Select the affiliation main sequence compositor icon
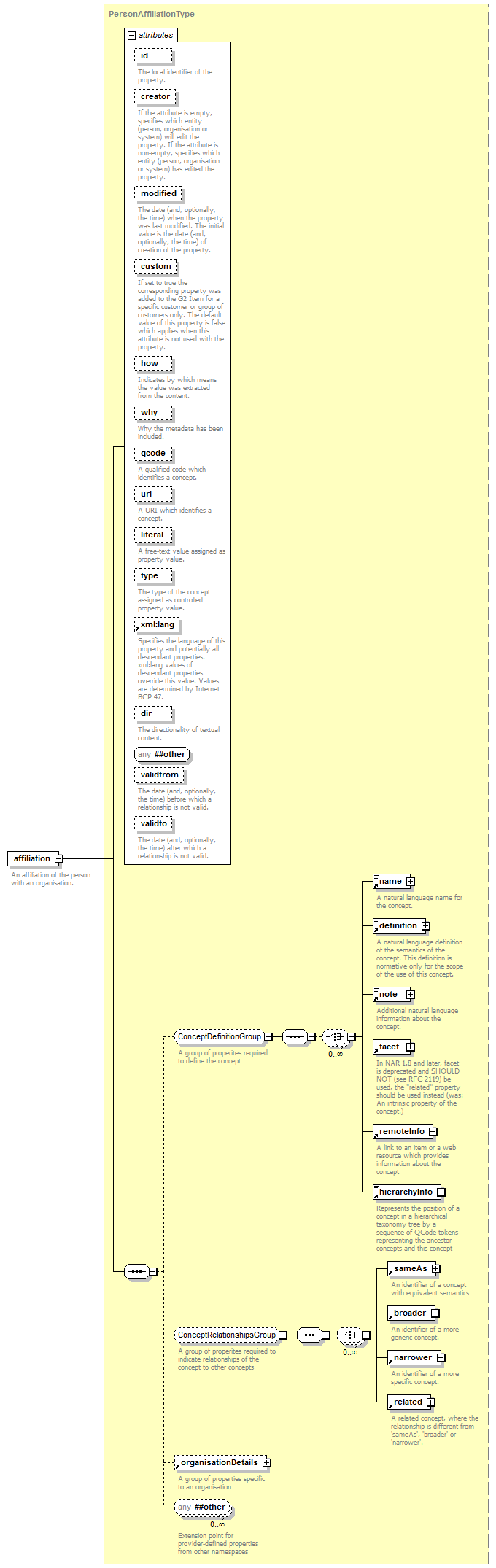The image size is (496, 1568). point(136,1272)
